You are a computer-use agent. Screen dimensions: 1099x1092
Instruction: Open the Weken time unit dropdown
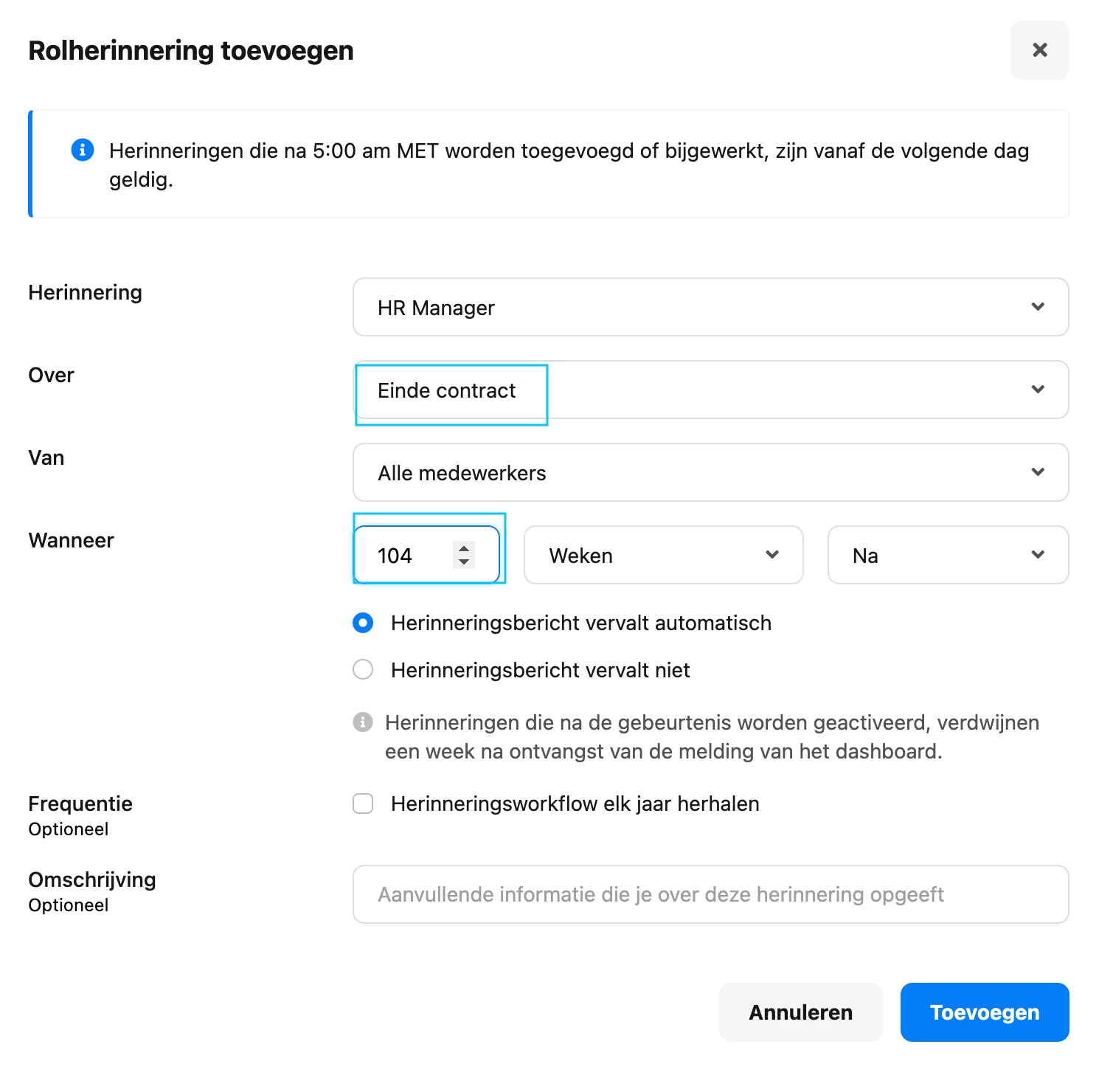(x=664, y=555)
